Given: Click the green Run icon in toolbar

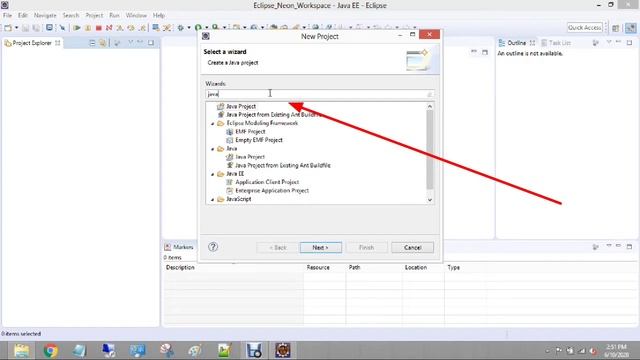Looking at the screenshot, I should coord(198,28).
